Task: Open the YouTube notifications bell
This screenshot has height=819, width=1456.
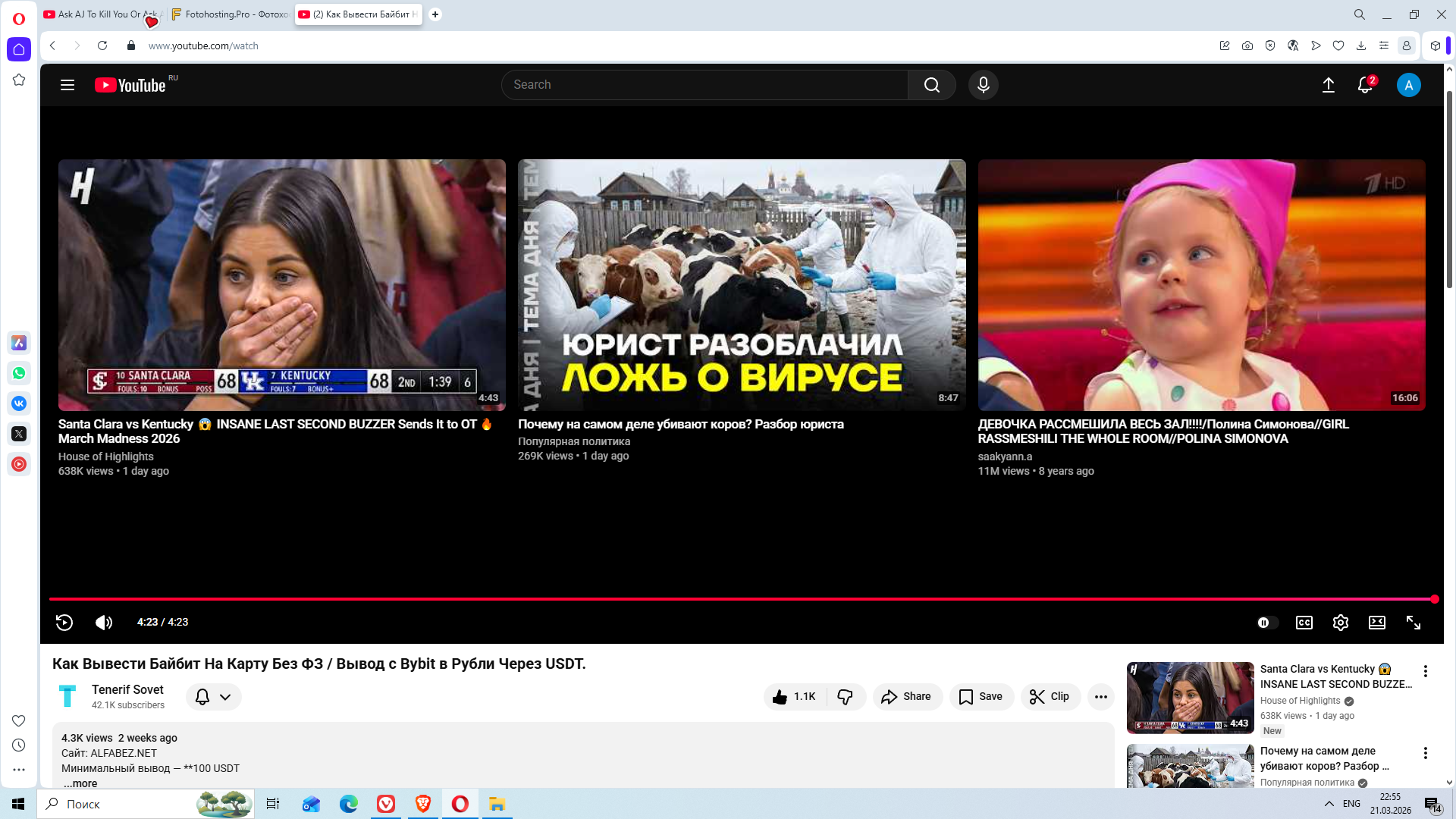Action: tap(1365, 85)
